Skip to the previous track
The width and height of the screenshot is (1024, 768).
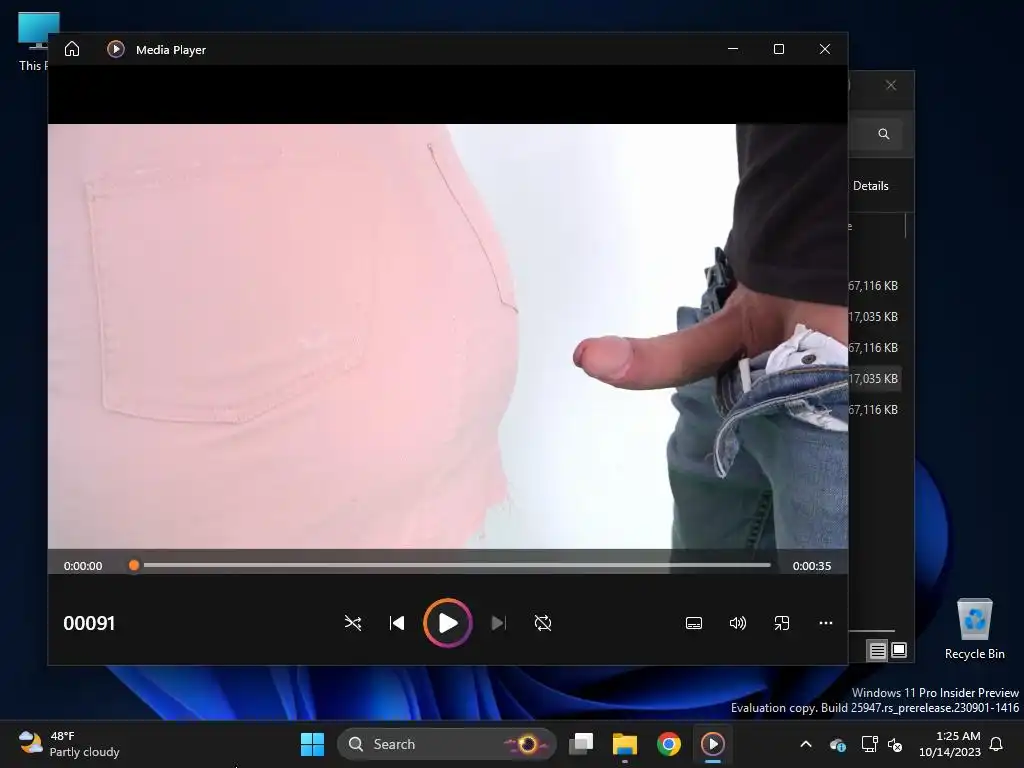coord(396,623)
